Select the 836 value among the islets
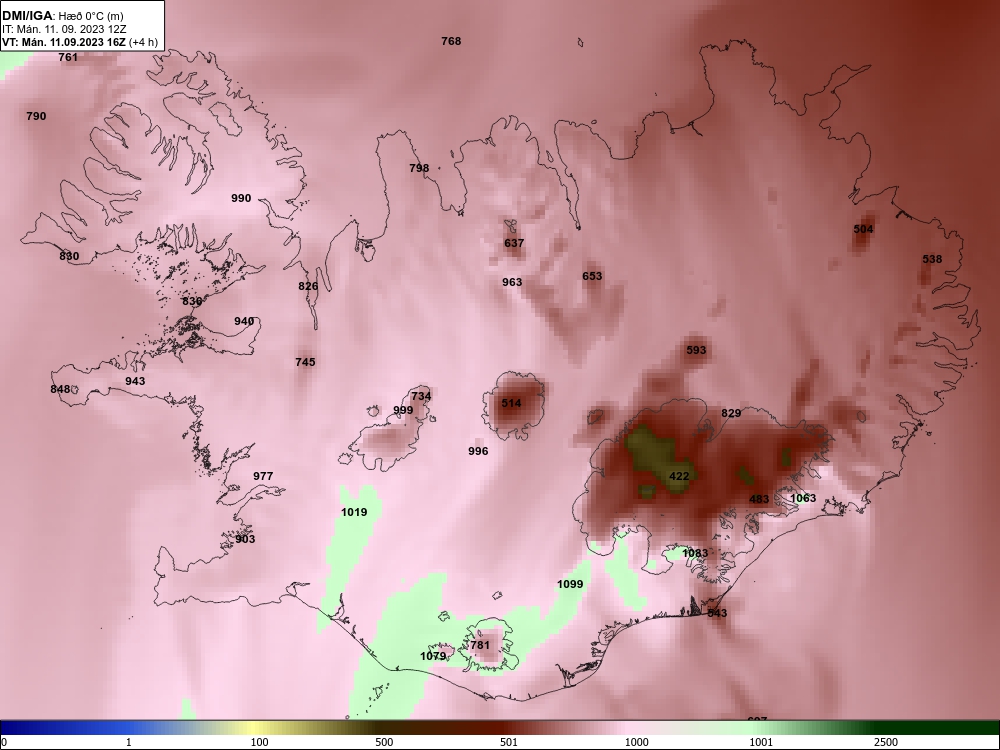1000x750 pixels. [192, 302]
